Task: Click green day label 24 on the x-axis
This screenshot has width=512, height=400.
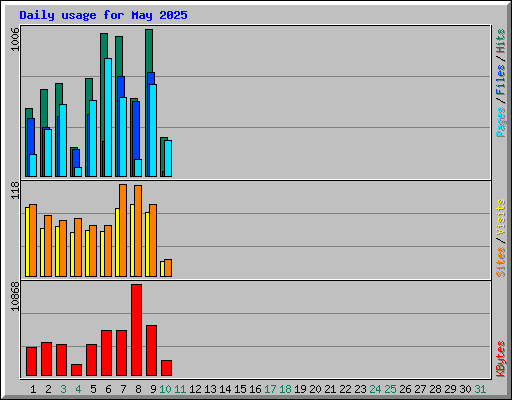Action: [x=375, y=389]
